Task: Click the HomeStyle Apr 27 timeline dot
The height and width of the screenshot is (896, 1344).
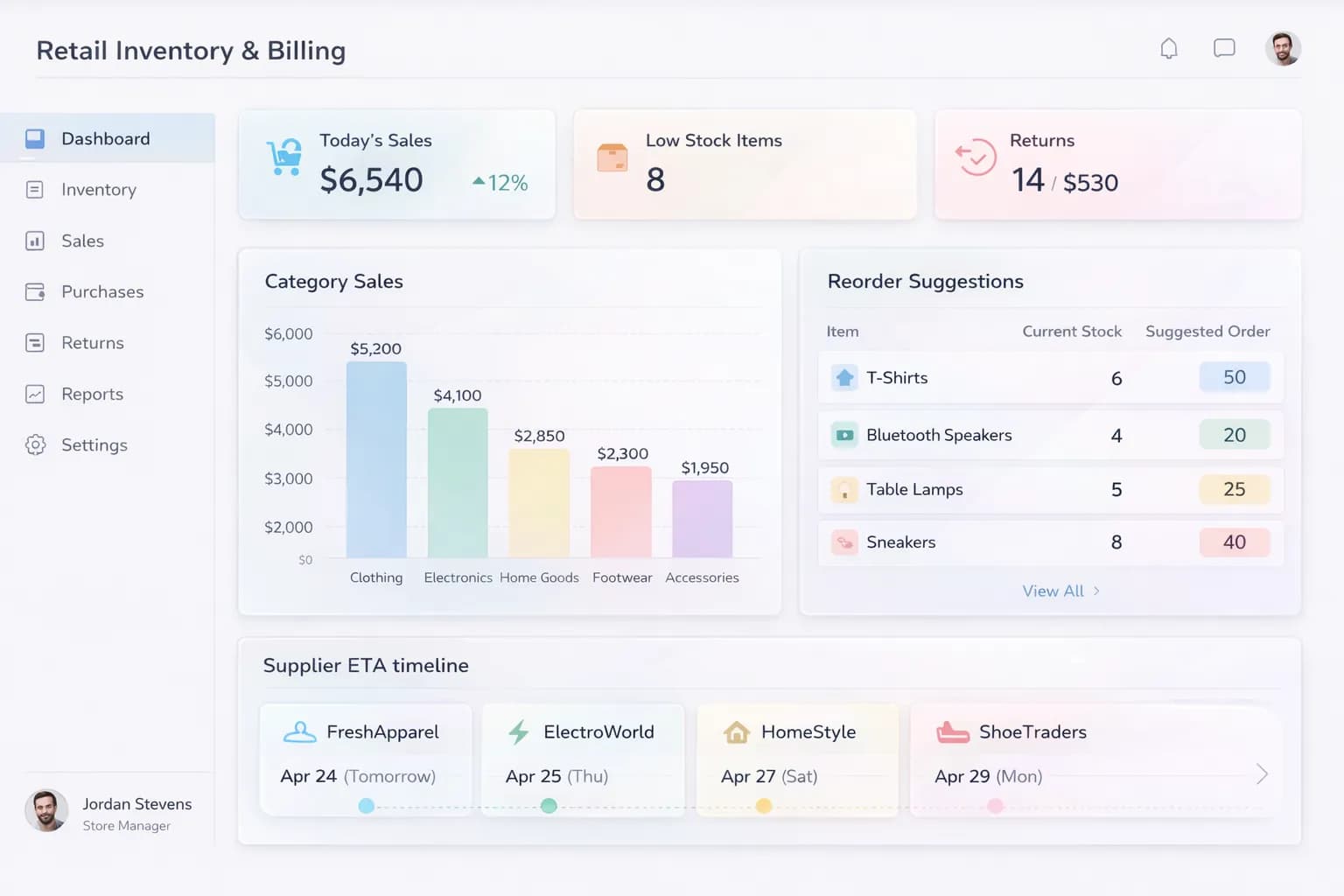Action: click(x=764, y=806)
